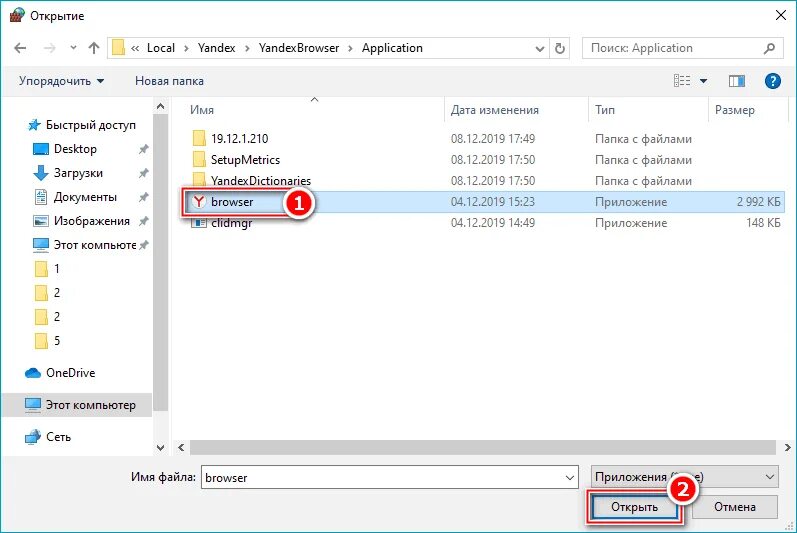
Task: Open Загрузки in the sidebar
Action: tap(78, 173)
